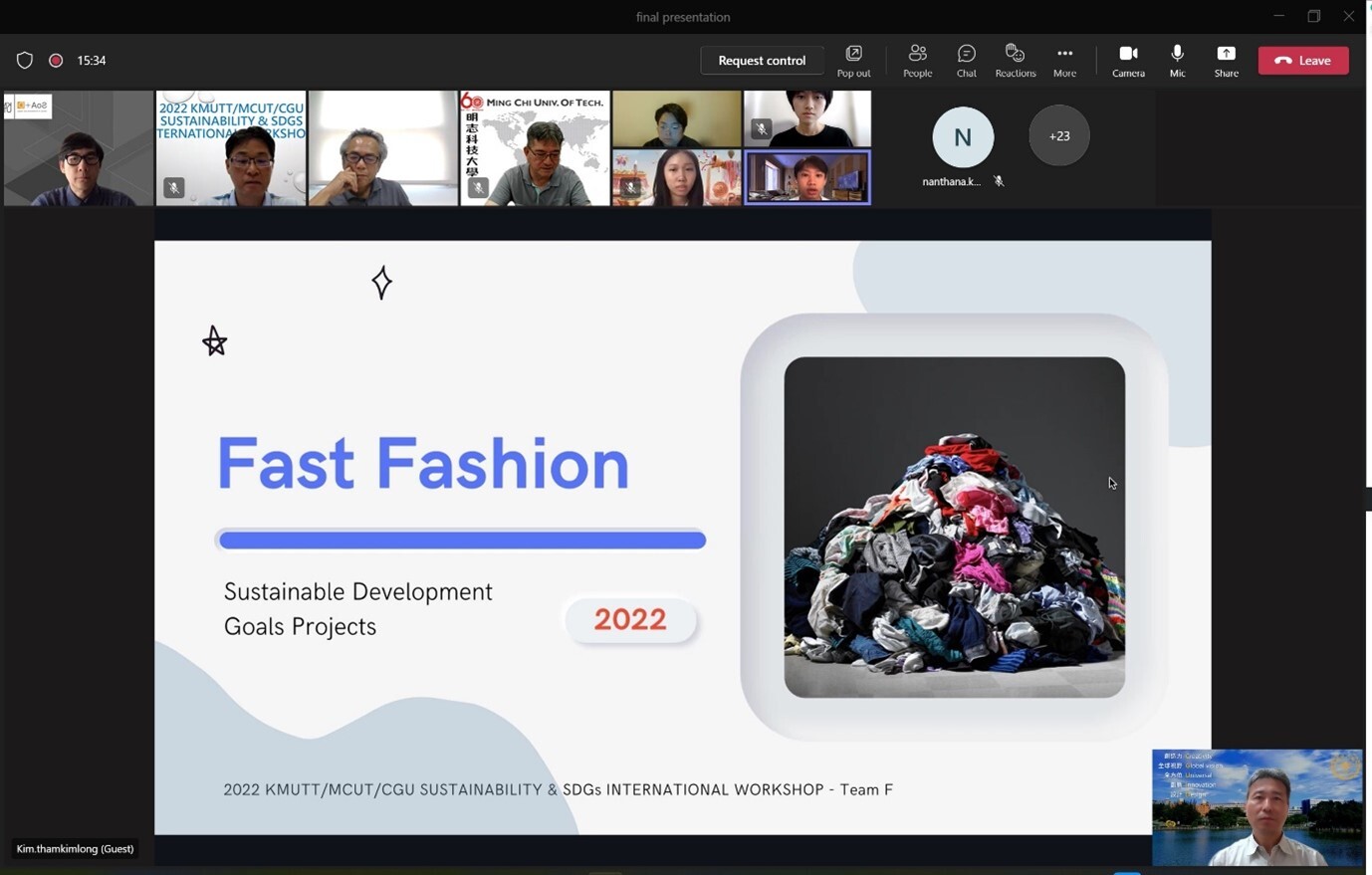Click the self-view video in bottom corner
This screenshot has height=875, width=1372.
coord(1258,807)
